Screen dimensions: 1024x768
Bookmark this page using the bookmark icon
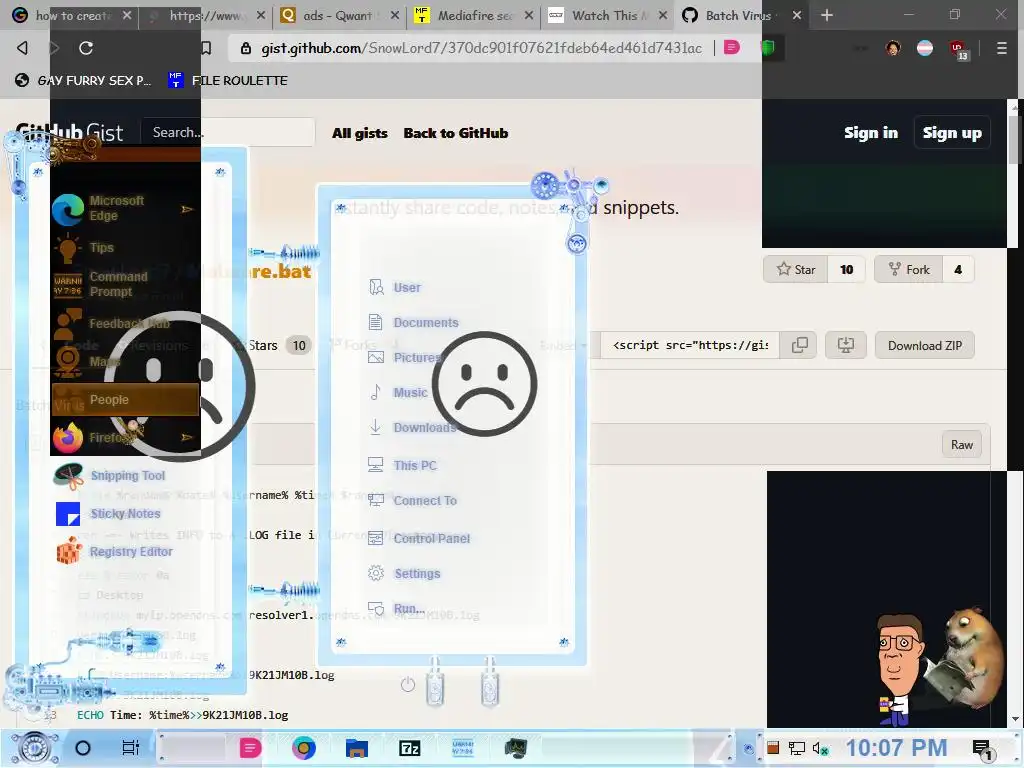click(206, 48)
